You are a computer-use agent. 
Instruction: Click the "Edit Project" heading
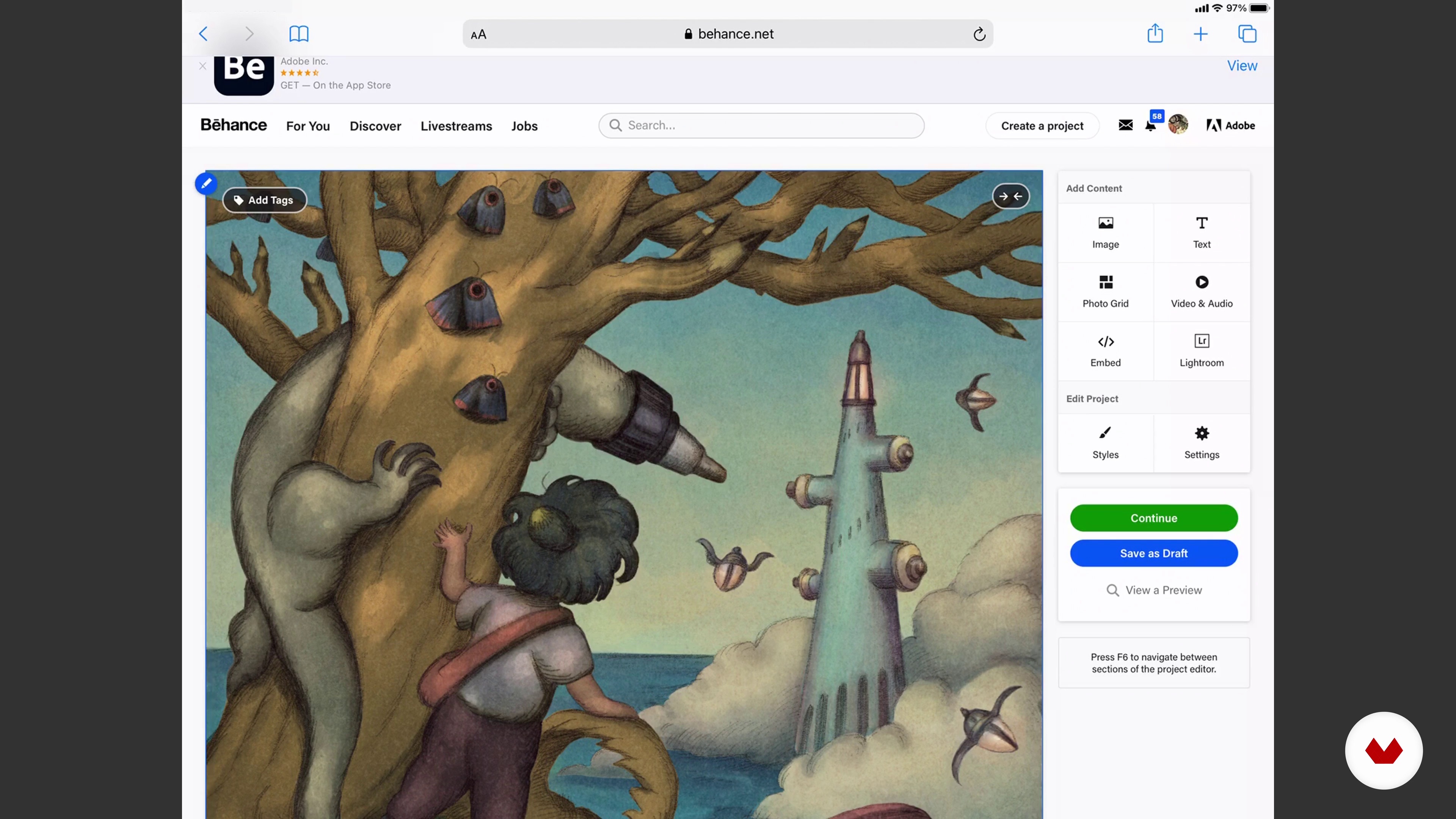click(1092, 399)
